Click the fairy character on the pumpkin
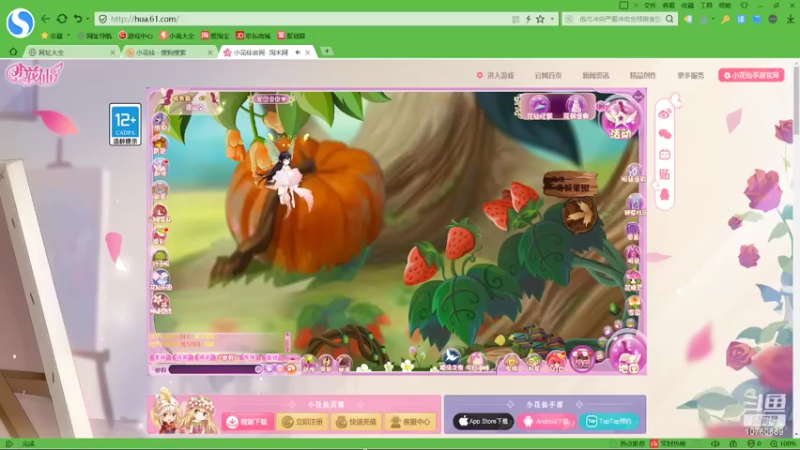 [x=285, y=176]
